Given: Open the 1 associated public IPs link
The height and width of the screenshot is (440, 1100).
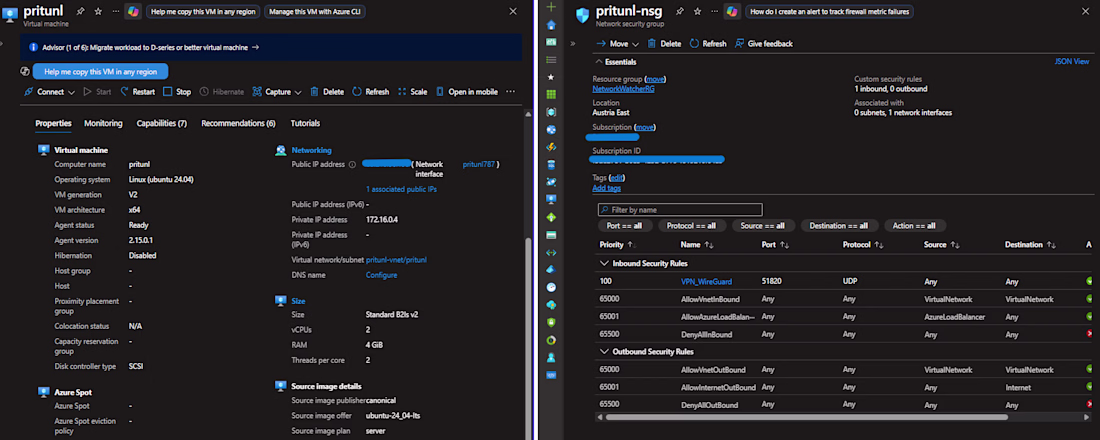Looking at the screenshot, I should [x=402, y=189].
